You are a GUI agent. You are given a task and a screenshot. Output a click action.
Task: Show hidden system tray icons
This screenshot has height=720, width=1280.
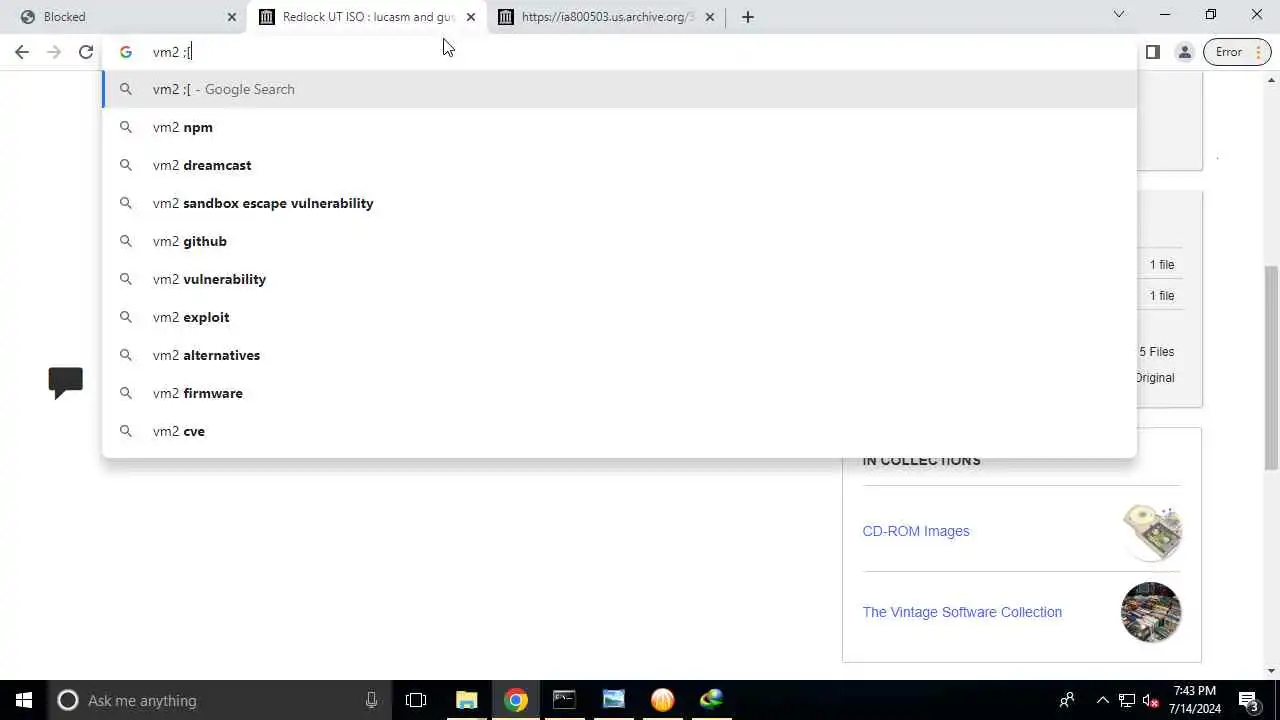1102,700
